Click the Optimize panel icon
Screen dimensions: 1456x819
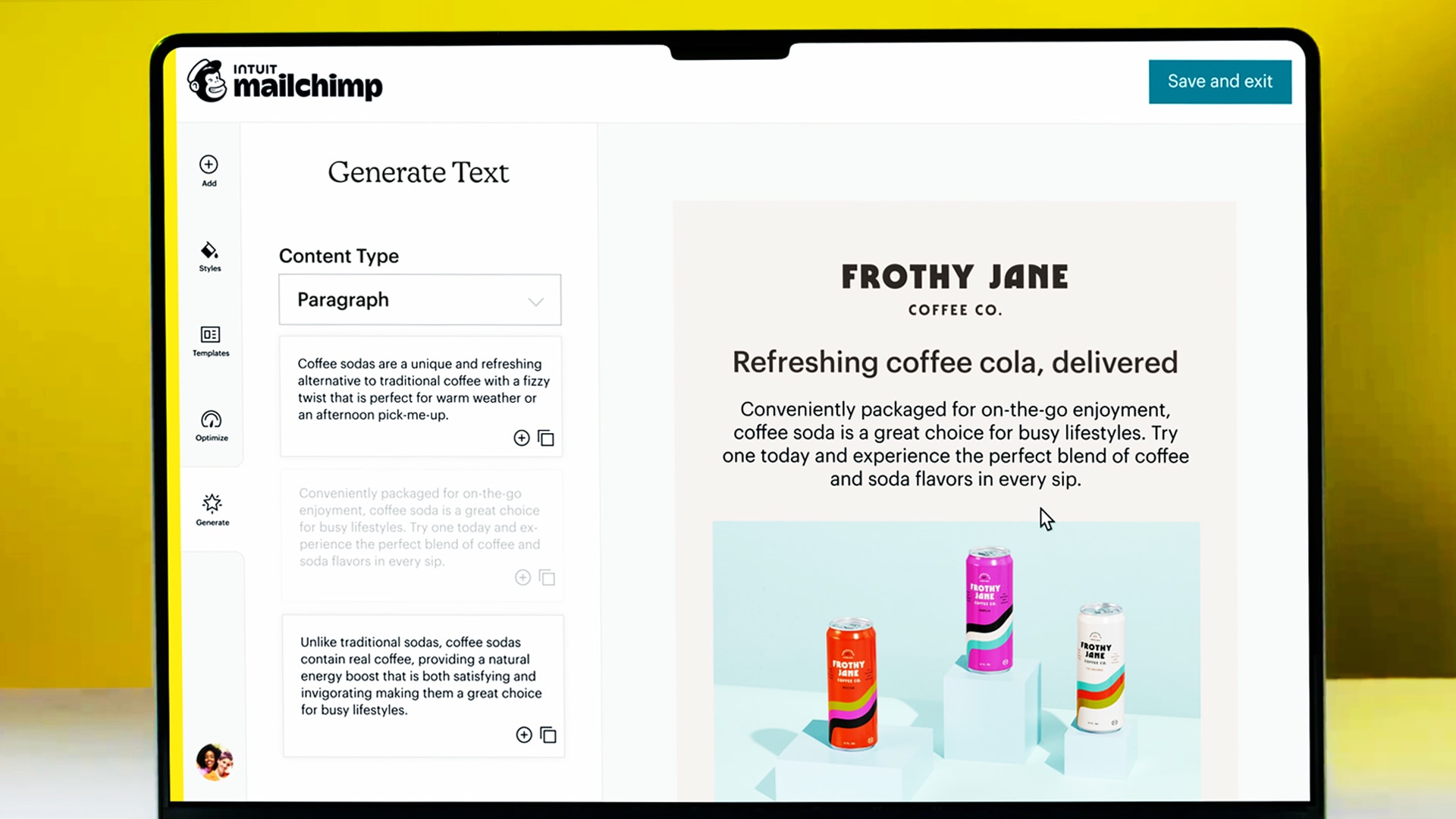point(210,425)
